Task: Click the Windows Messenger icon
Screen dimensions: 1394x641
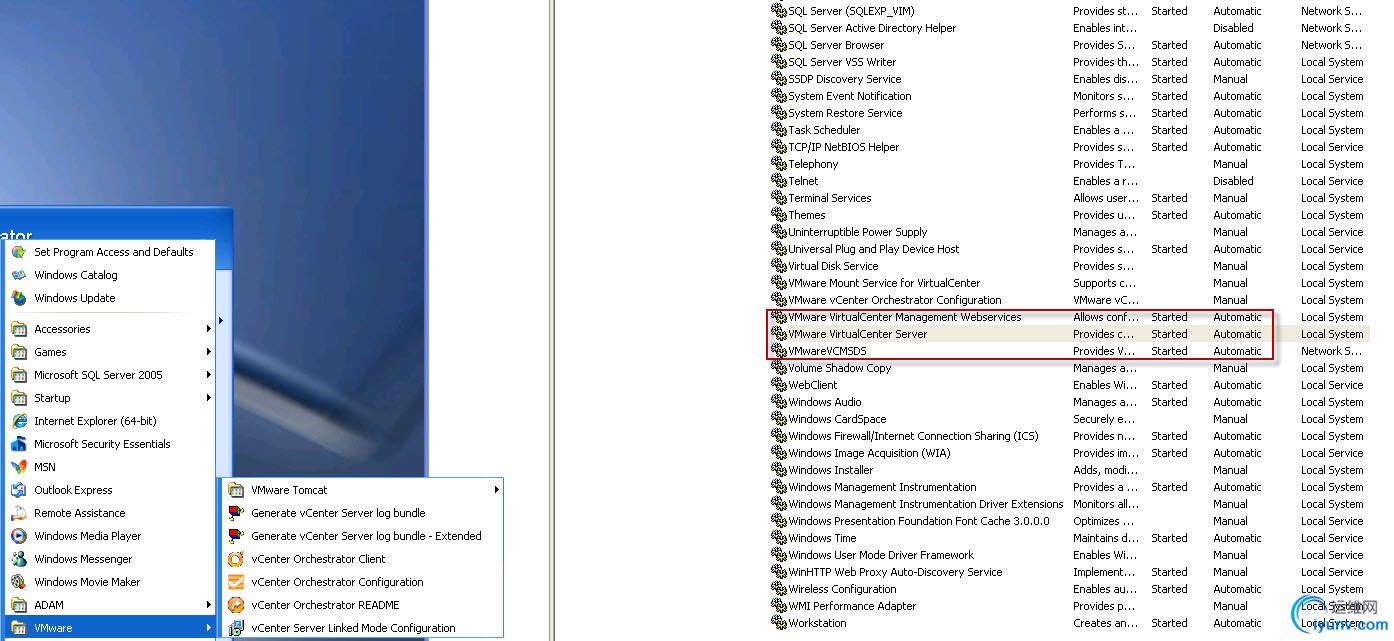Action: pyautogui.click(x=18, y=559)
